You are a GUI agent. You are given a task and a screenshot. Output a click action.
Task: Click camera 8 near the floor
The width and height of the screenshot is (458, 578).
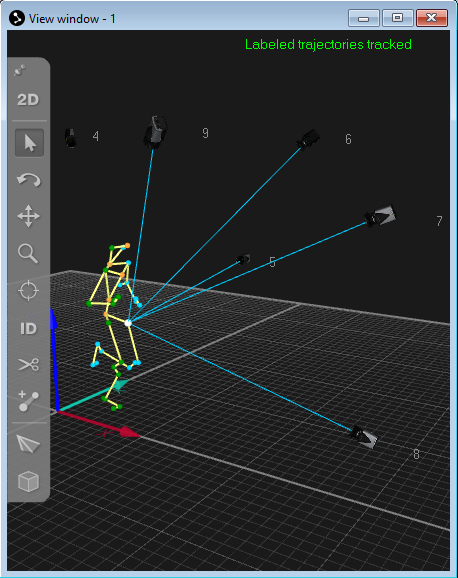point(364,437)
